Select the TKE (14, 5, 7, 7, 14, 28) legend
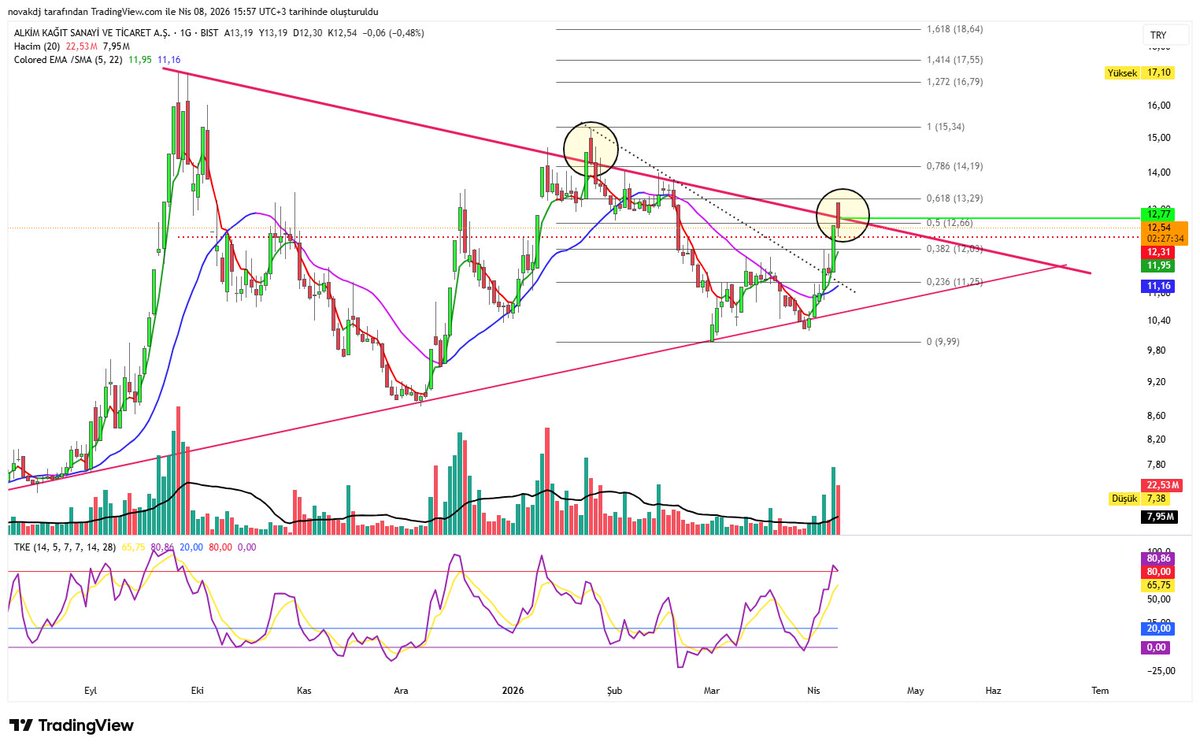 tap(64, 547)
